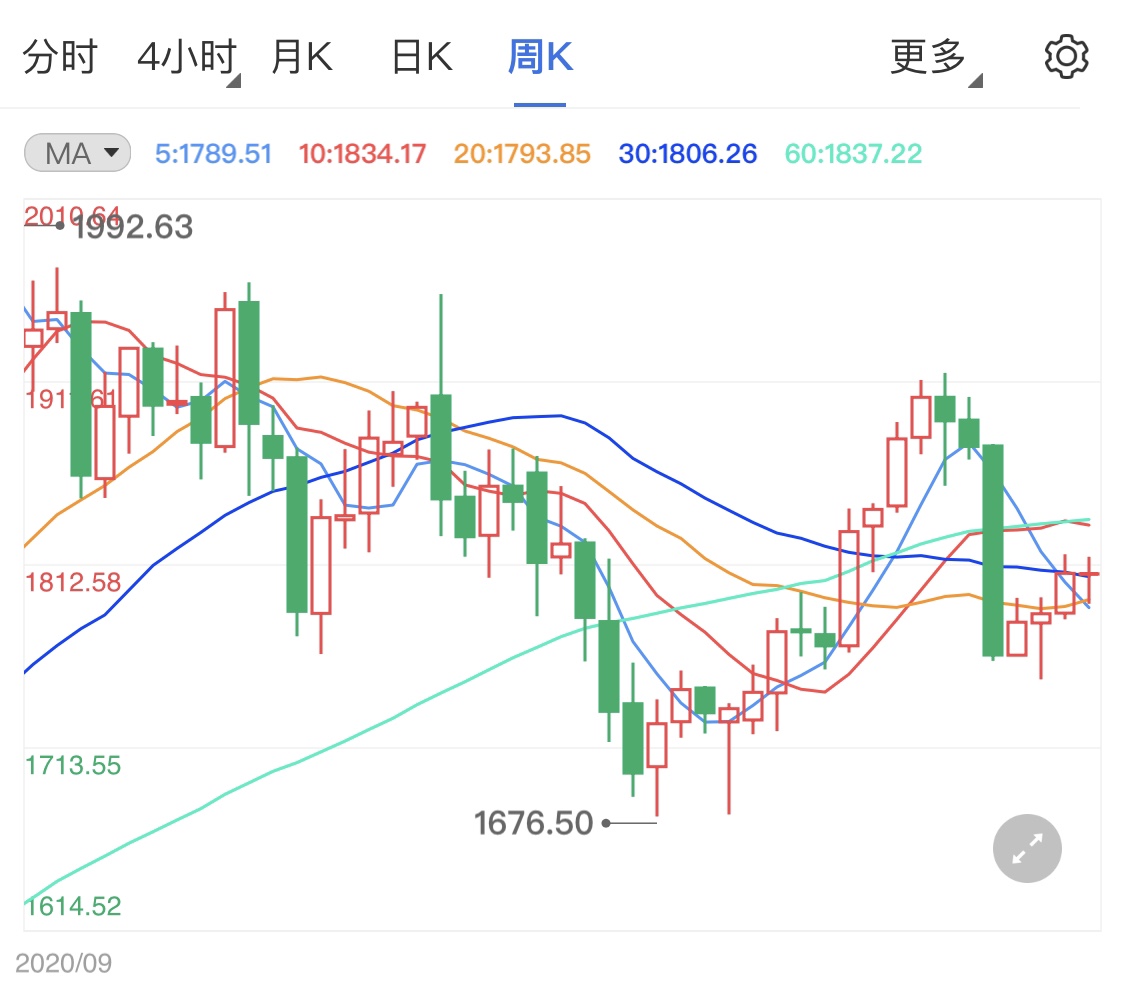Click the 1614.52 axis label
Screen dimensions: 1125x986
(x=72, y=906)
